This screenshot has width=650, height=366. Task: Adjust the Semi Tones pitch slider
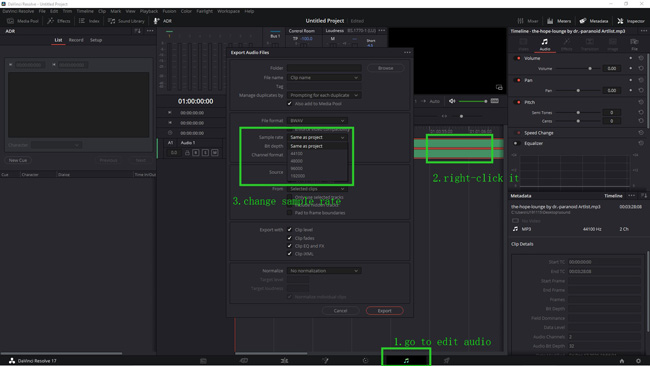578,112
